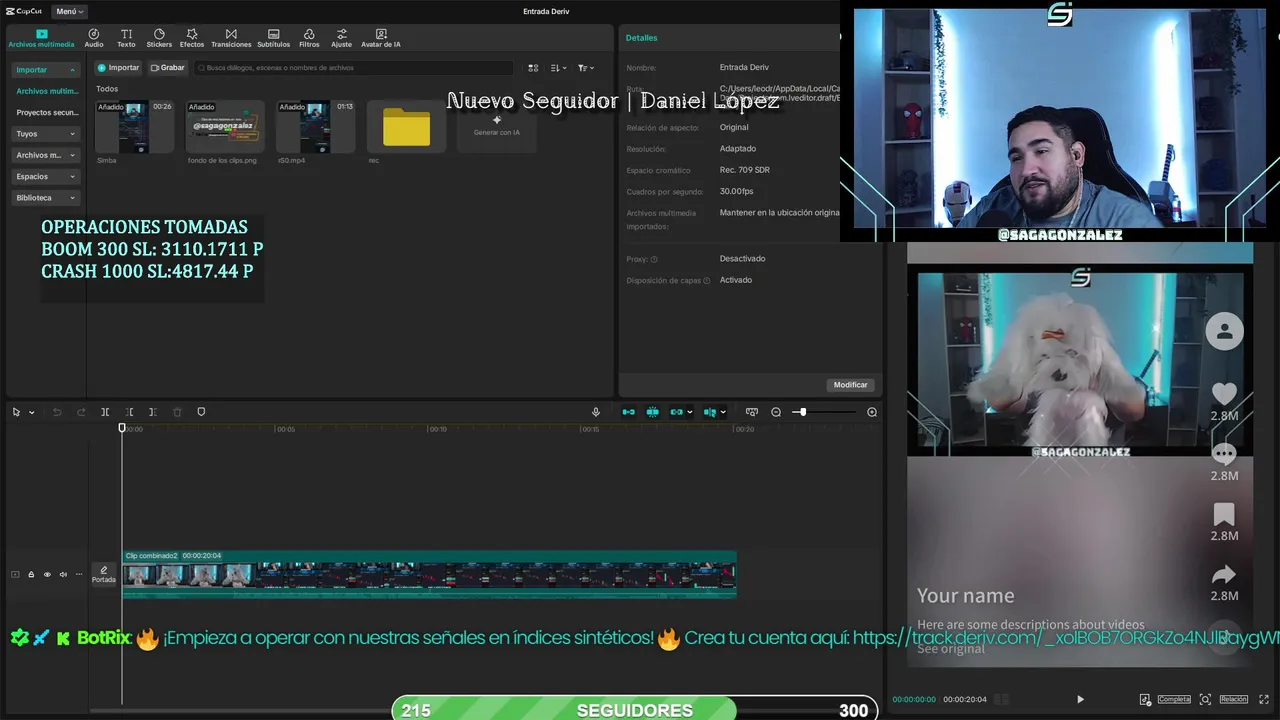
Task: Toggle clip linkage button
Action: (x=677, y=412)
